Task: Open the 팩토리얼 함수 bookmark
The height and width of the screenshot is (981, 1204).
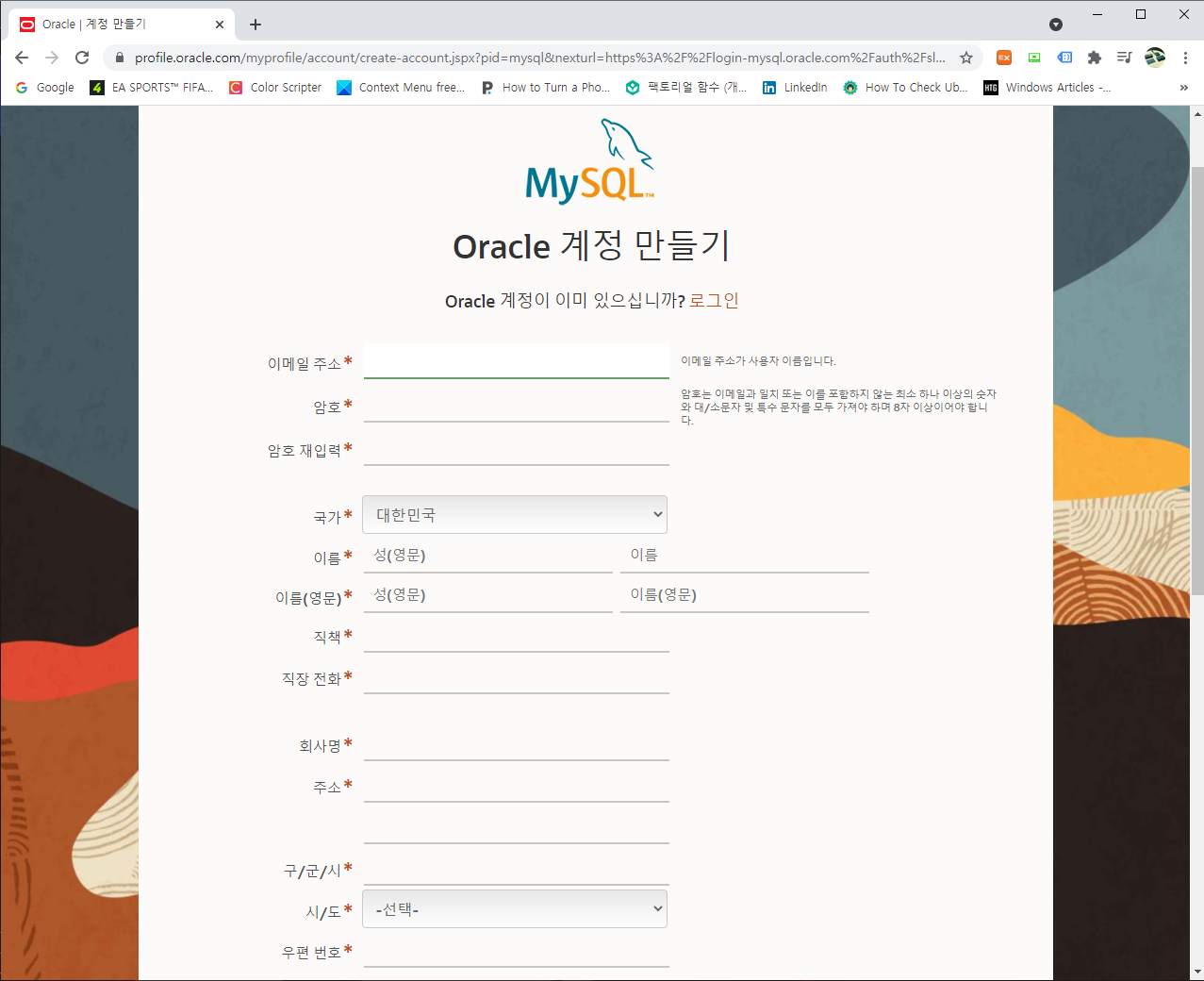Action: point(686,88)
